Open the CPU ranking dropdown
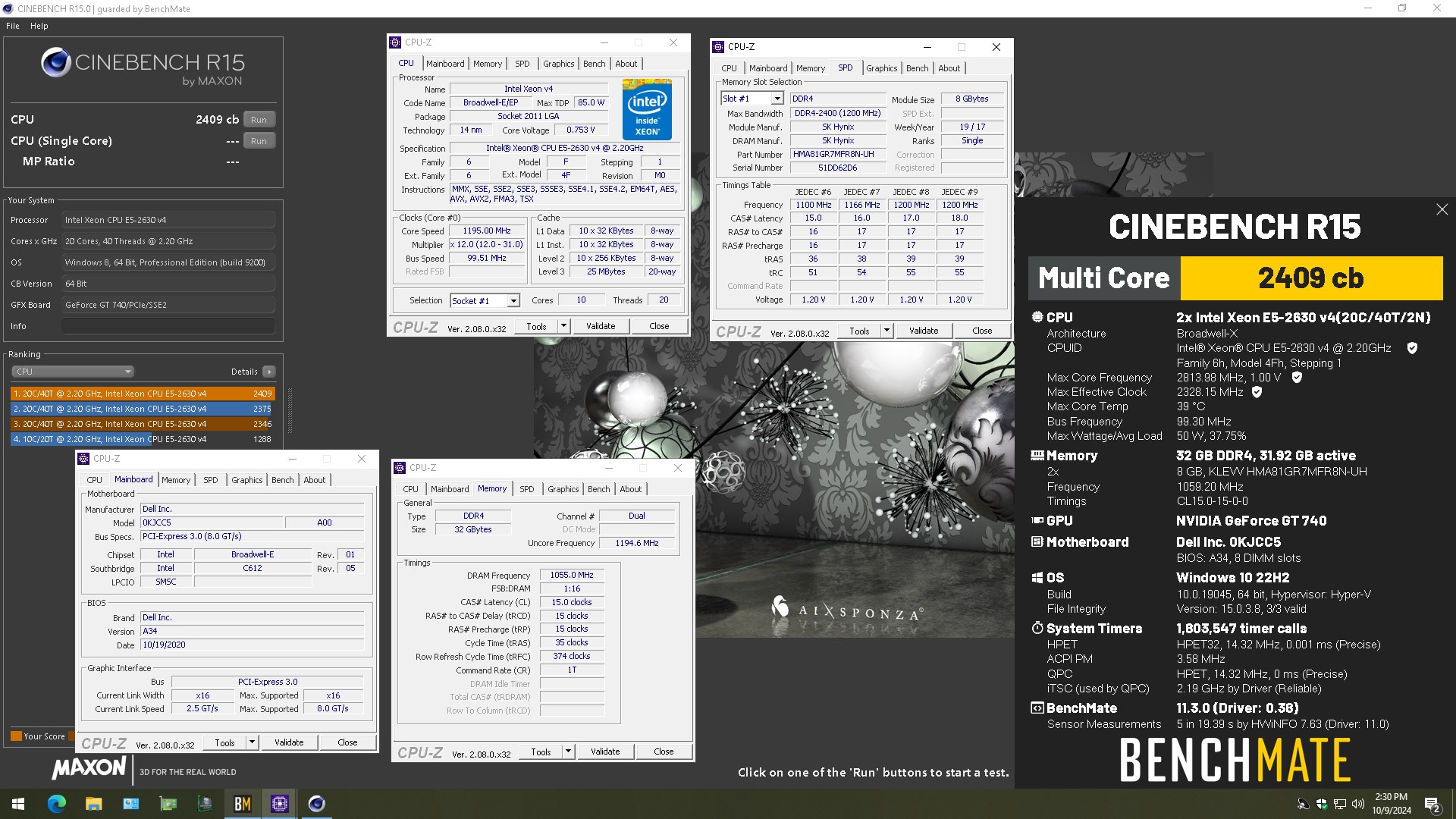 (x=73, y=372)
